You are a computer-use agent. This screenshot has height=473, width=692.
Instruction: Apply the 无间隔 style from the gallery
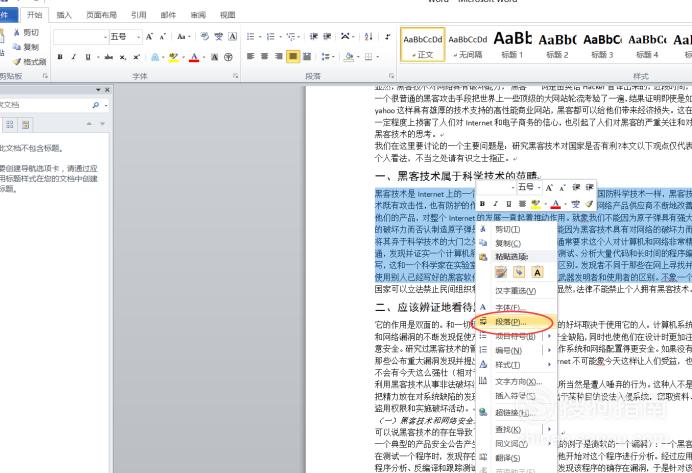pos(468,44)
